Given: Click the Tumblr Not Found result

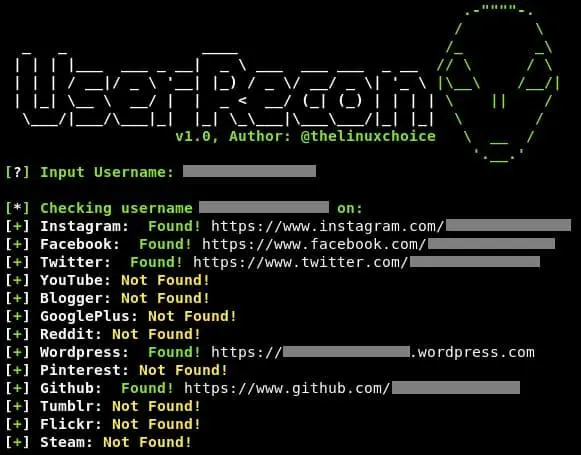Looking at the screenshot, I should [x=156, y=406].
